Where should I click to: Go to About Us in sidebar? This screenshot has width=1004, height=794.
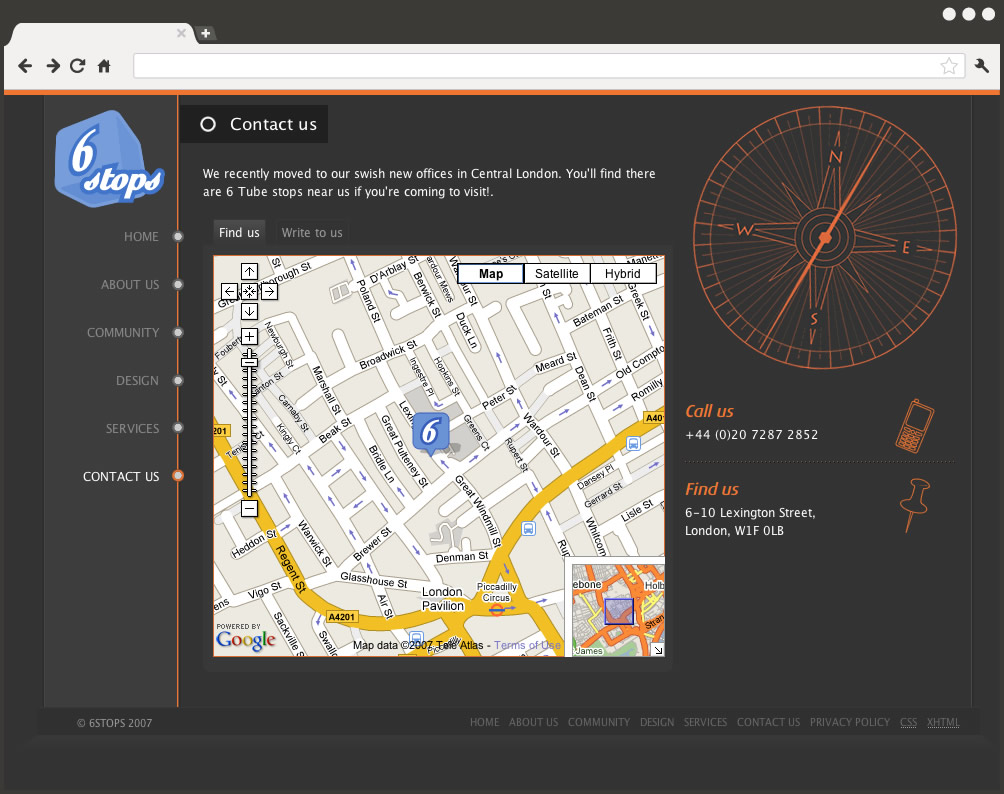130,285
